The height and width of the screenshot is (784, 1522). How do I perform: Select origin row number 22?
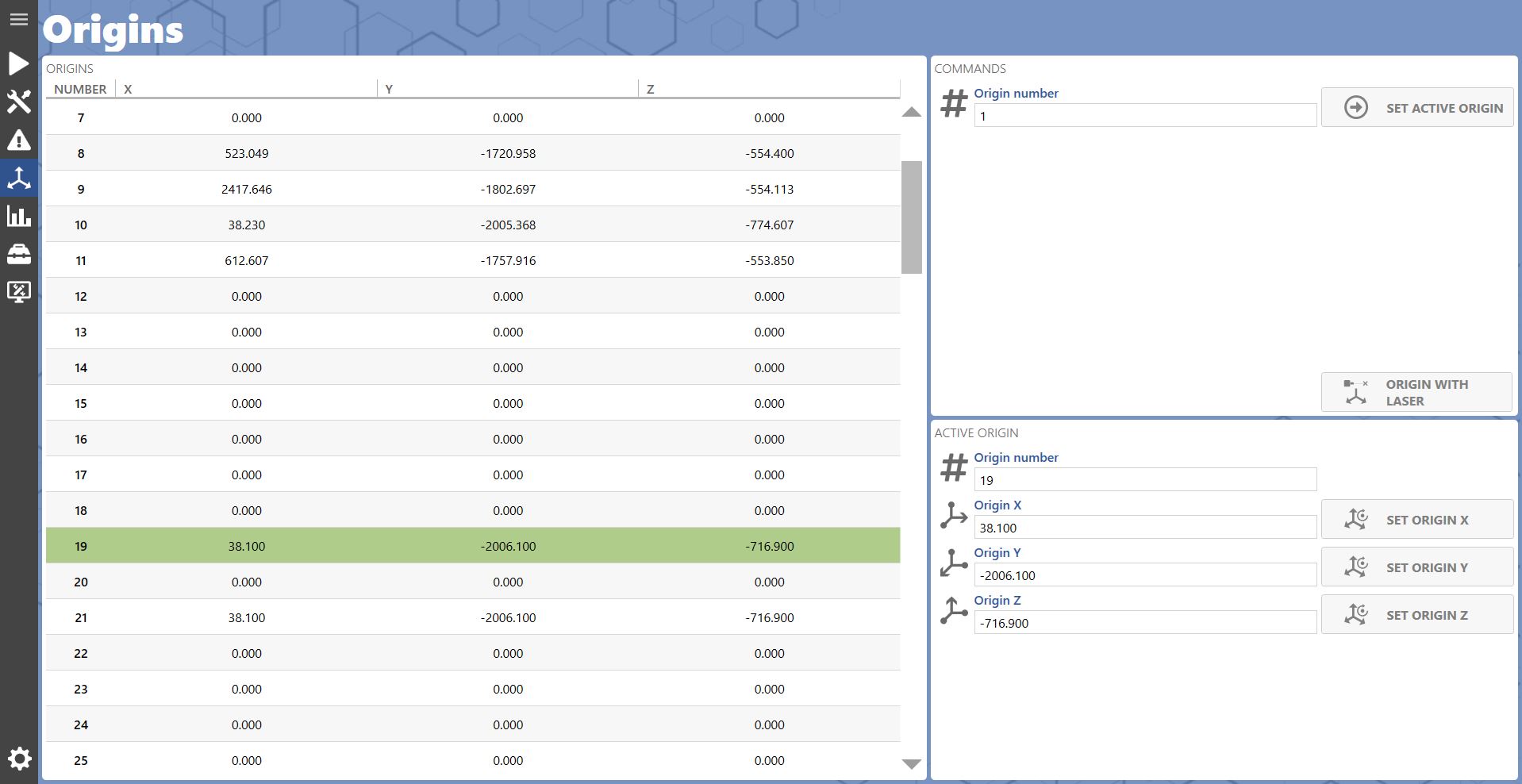tap(473, 653)
